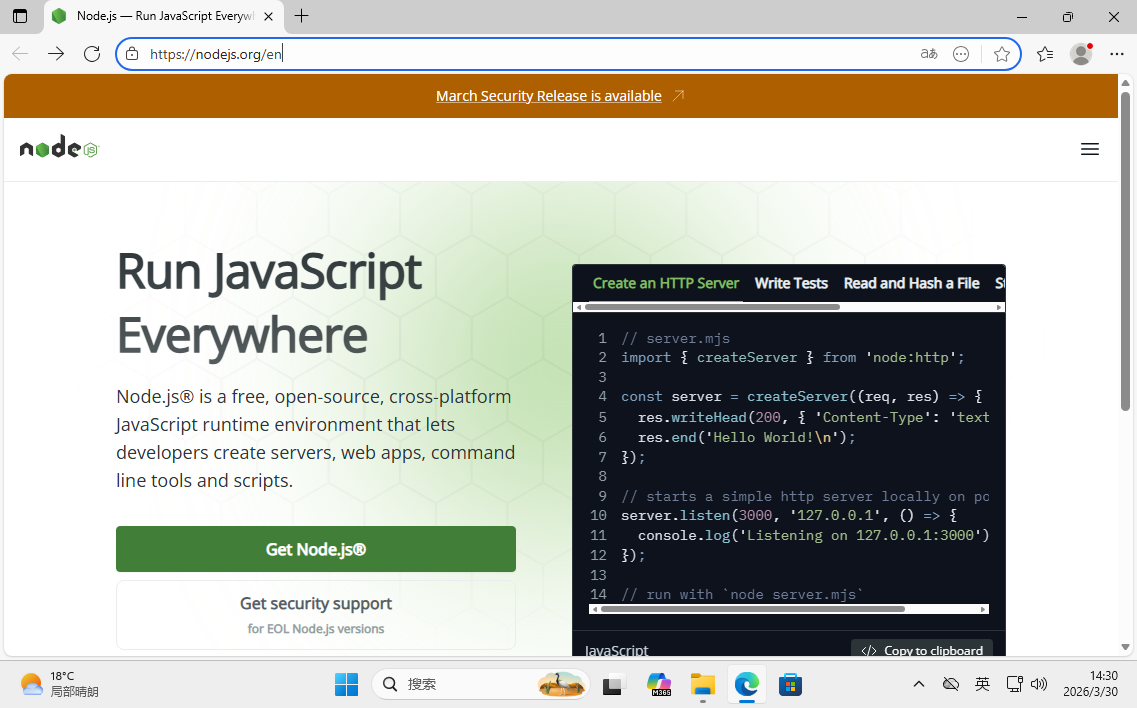The width and height of the screenshot is (1137, 708).
Task: Open the weather widget showing 18°C
Action: coord(59,684)
